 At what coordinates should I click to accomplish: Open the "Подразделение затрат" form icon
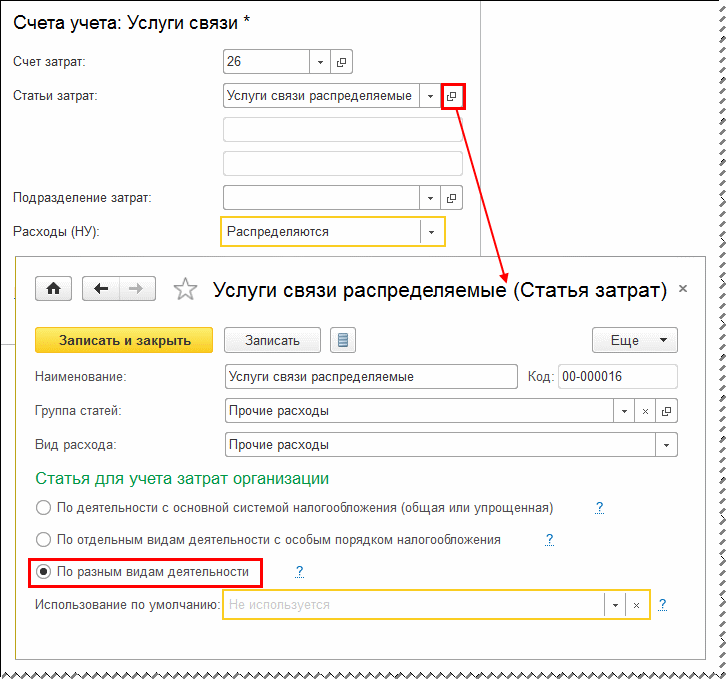pos(451,198)
